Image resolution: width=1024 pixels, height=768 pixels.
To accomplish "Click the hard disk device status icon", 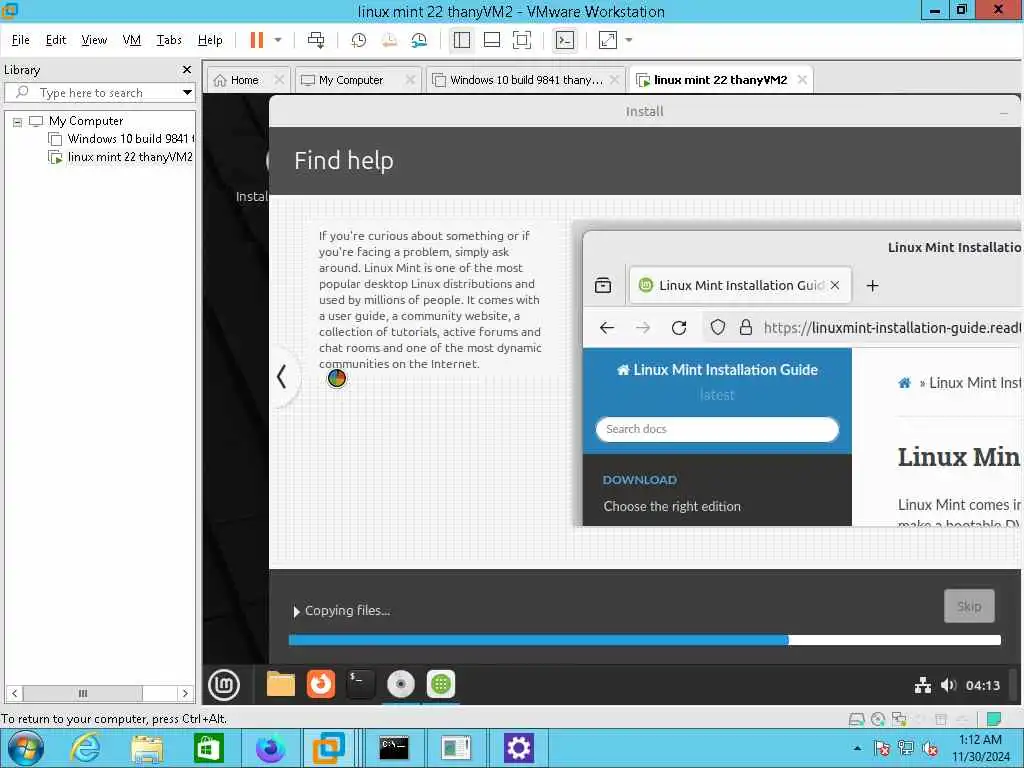I will [856, 719].
